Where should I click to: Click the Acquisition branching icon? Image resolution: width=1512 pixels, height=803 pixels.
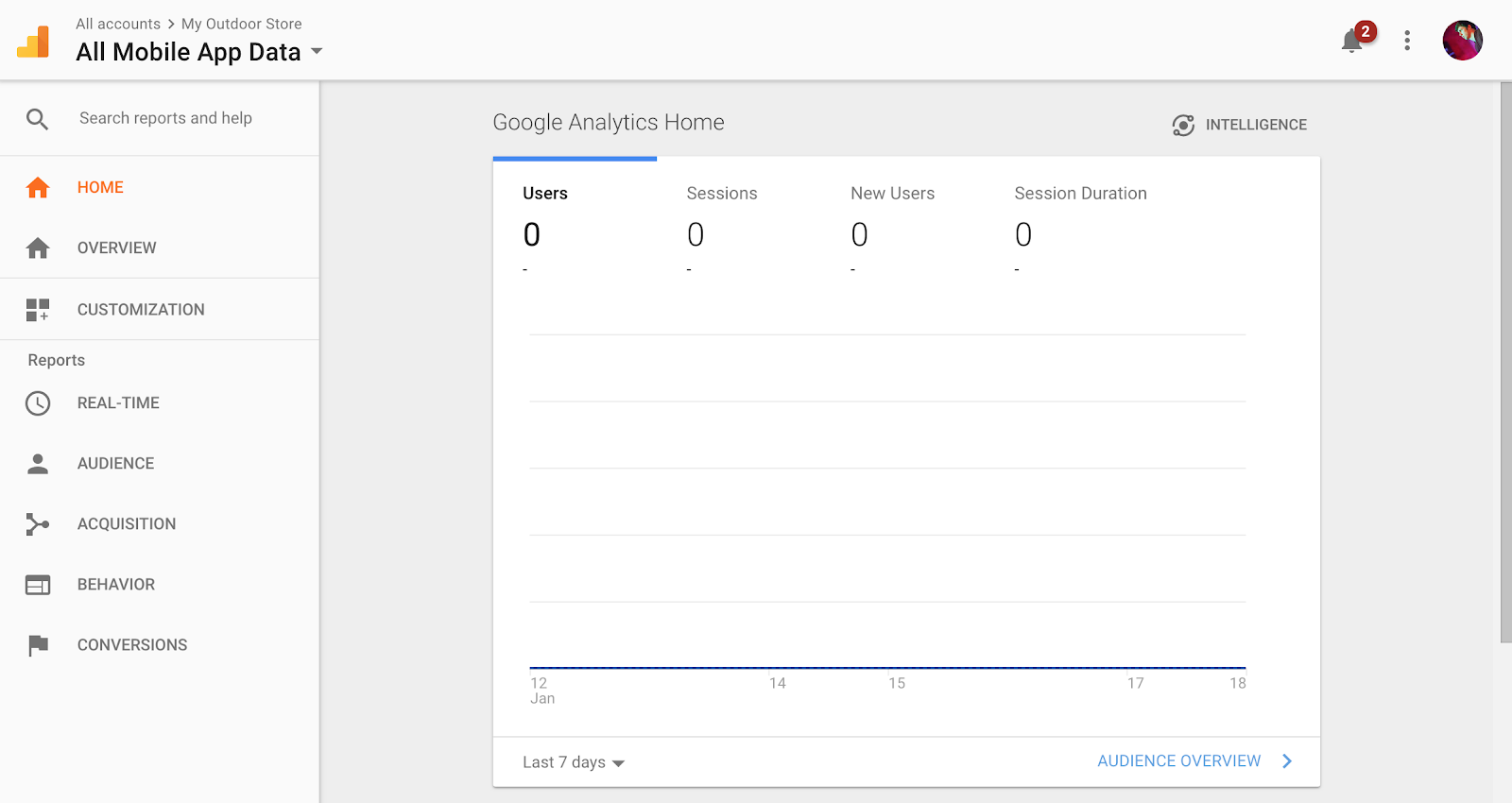coord(38,524)
